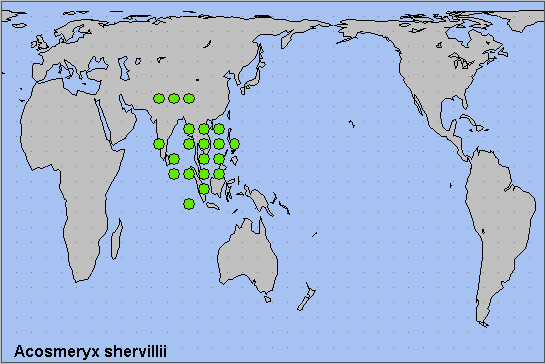Click the Acosmeryx shervillii species label
This screenshot has width=545, height=364.
(90, 351)
